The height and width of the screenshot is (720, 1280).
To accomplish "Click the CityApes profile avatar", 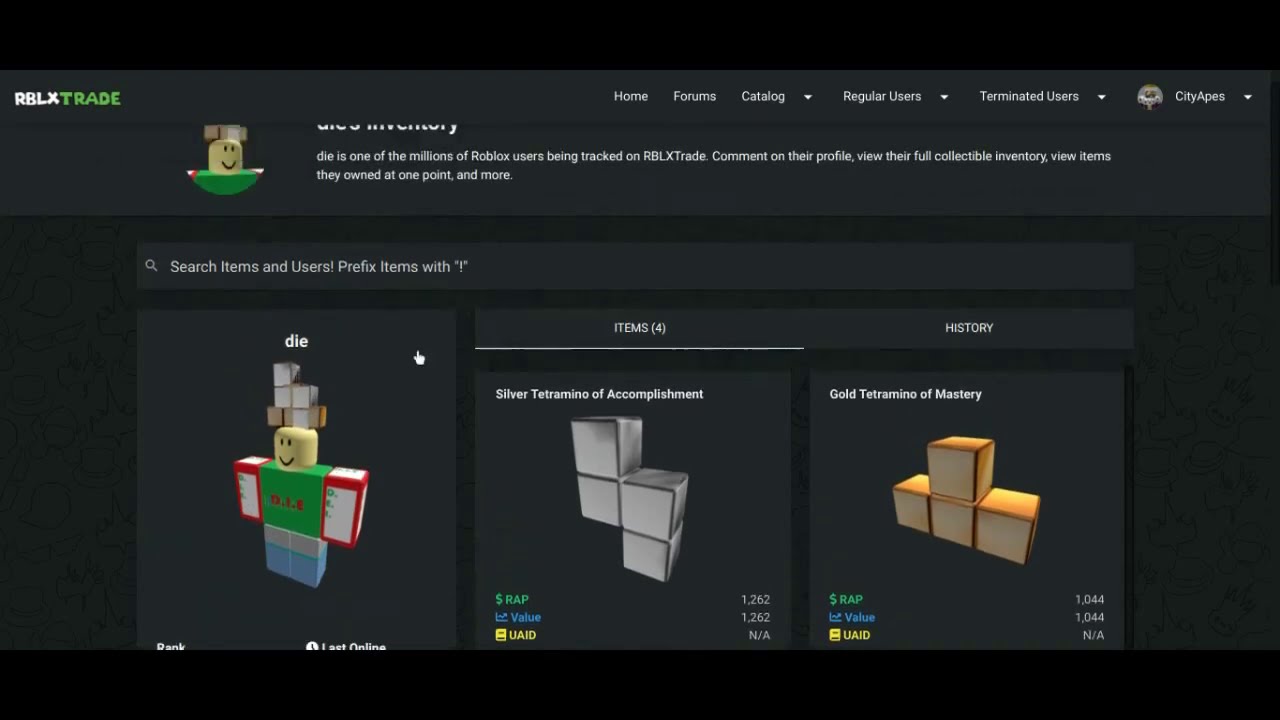I will [x=1150, y=97].
